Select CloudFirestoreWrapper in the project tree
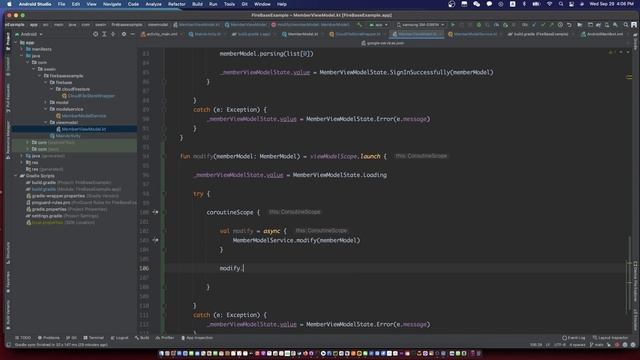 (91, 96)
